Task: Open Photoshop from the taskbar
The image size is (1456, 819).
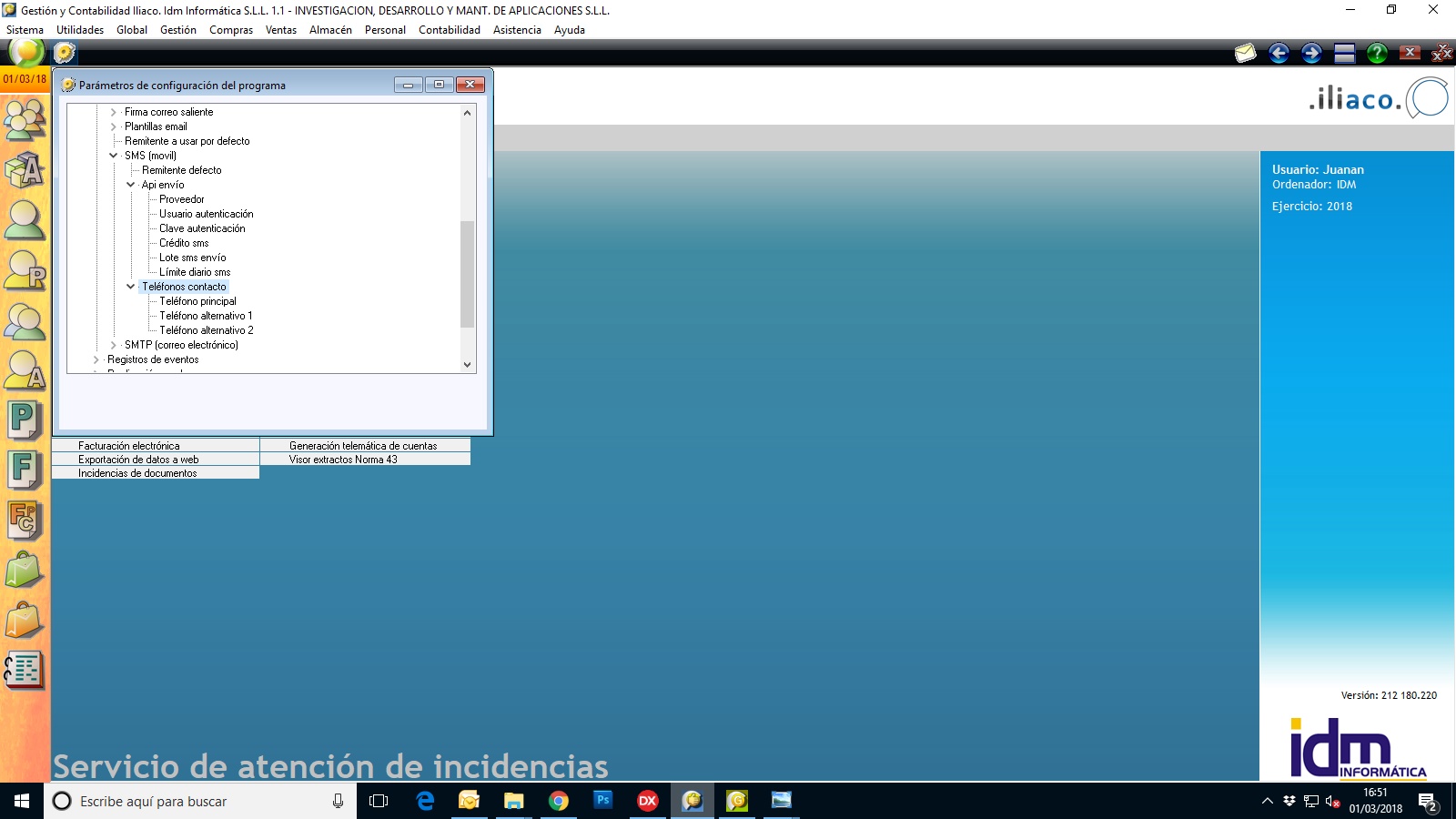Action: pos(602,801)
